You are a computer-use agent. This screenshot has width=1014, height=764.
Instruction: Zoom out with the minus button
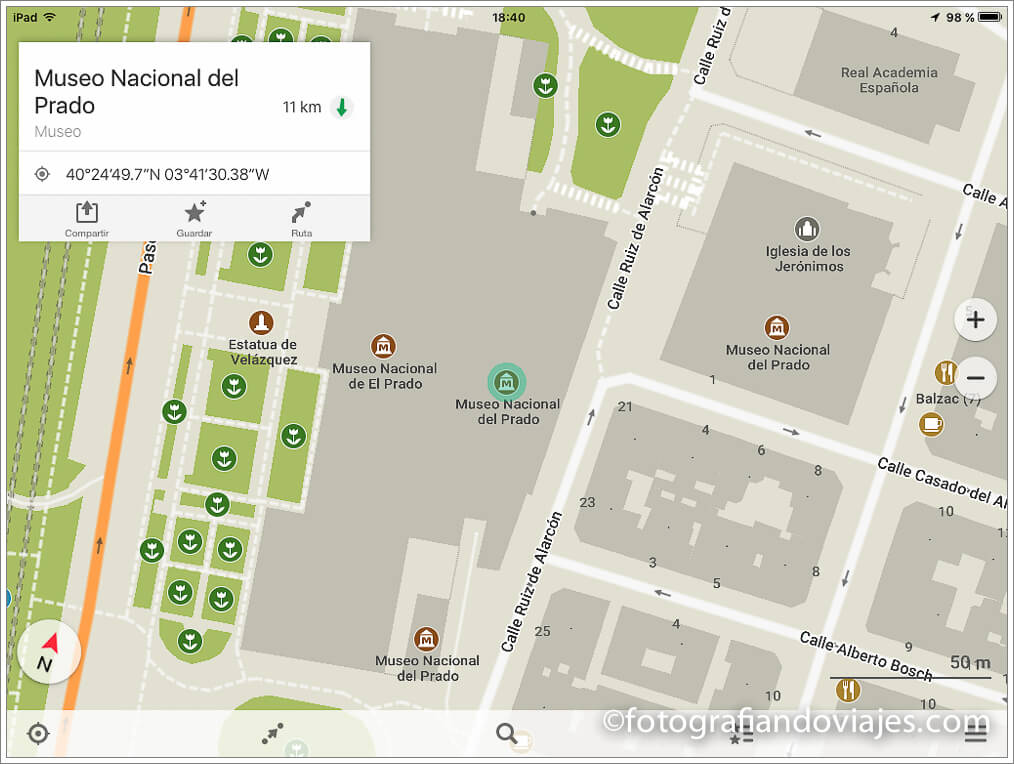(x=975, y=378)
